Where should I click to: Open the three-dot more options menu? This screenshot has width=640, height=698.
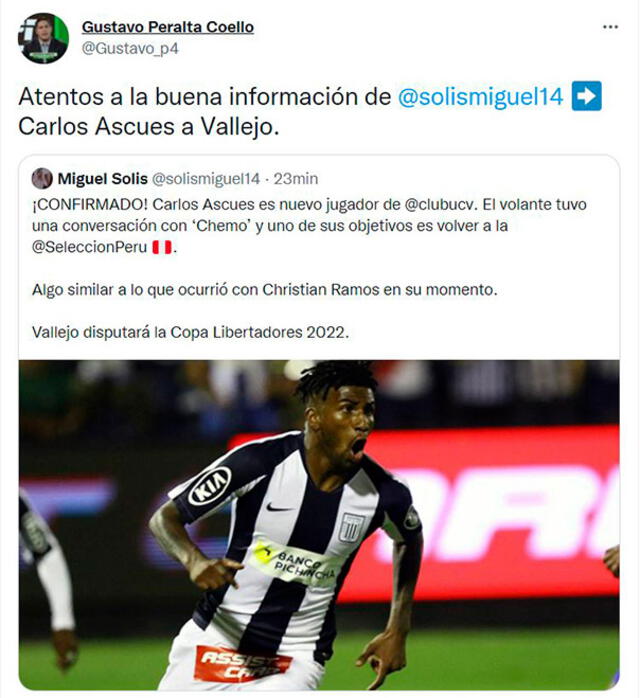[x=610, y=27]
